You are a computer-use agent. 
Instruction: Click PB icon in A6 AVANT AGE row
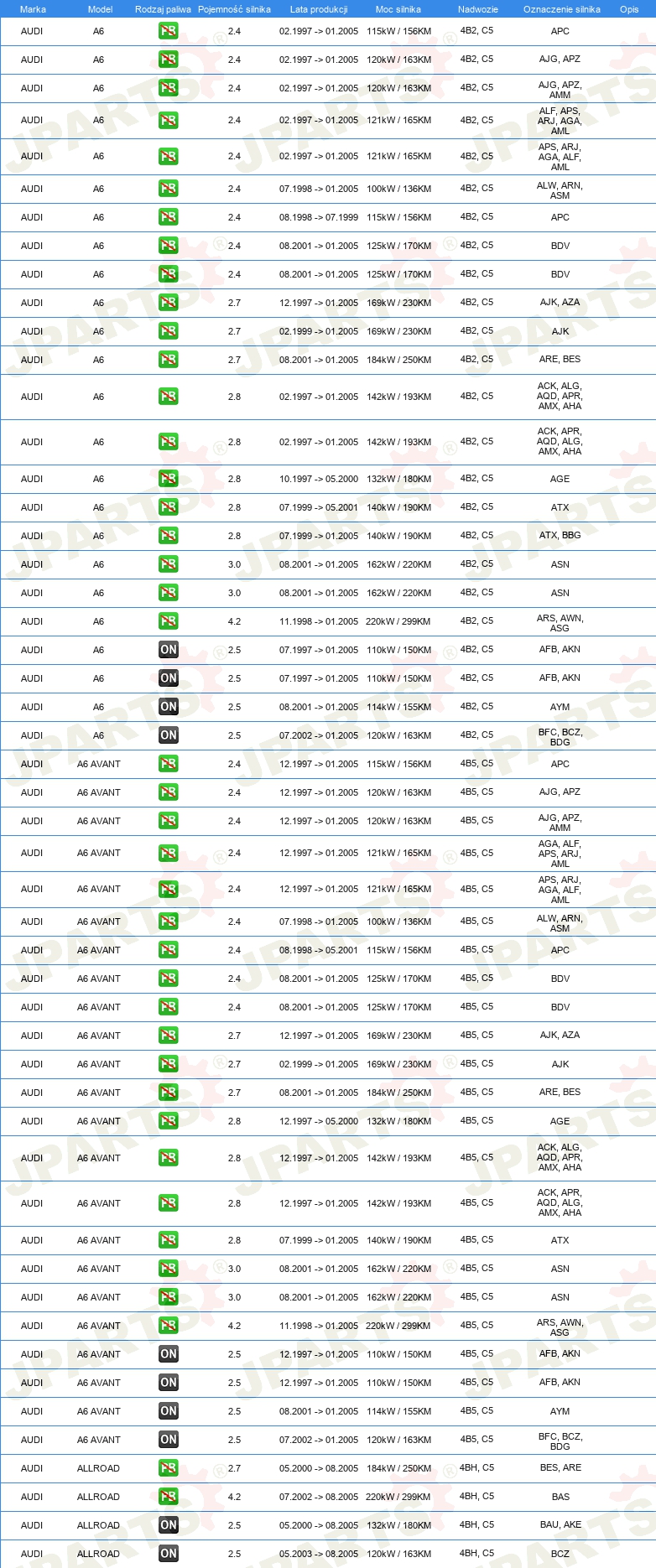pyautogui.click(x=169, y=1121)
